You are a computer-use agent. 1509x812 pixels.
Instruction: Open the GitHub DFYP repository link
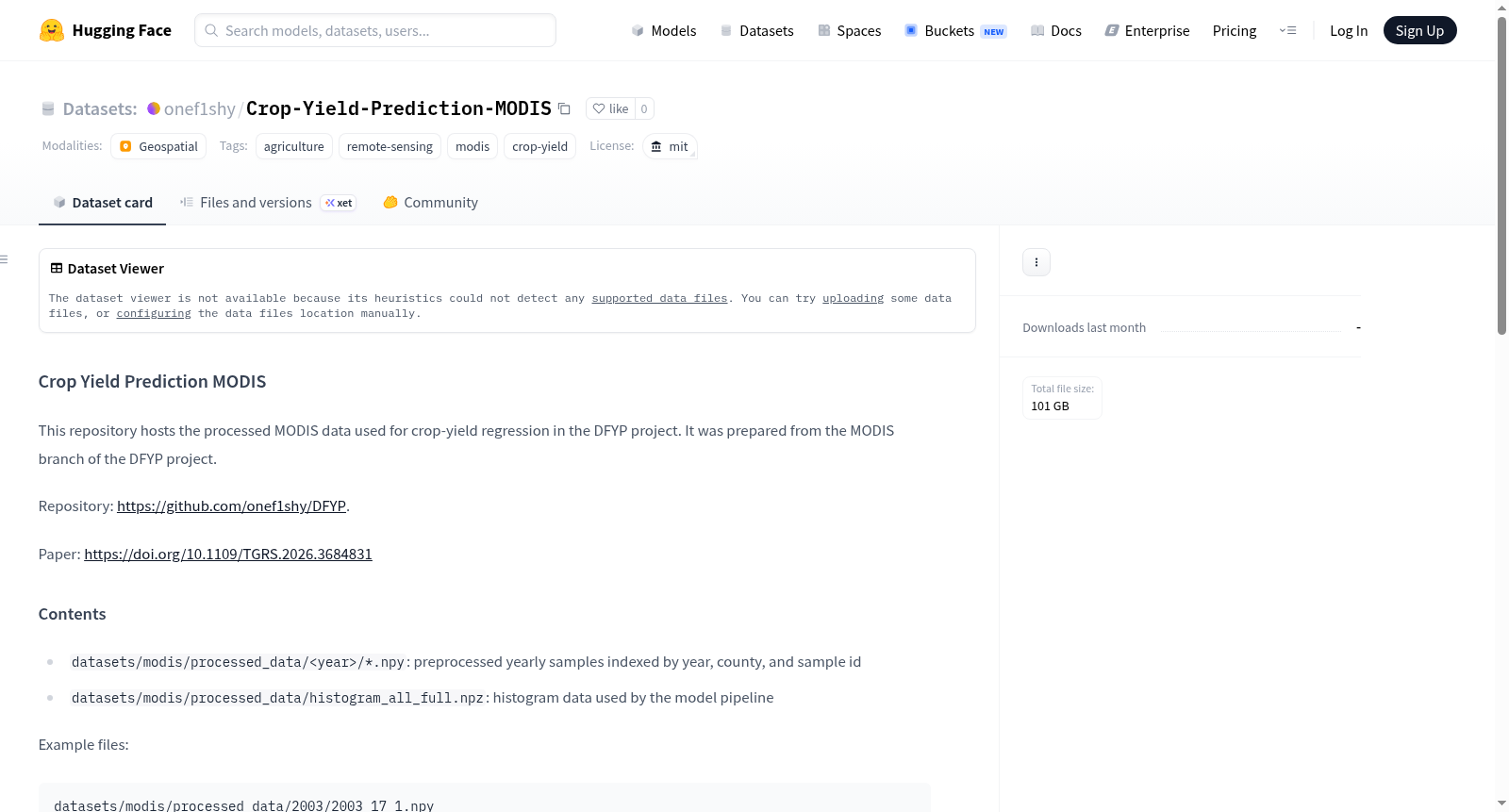231,506
